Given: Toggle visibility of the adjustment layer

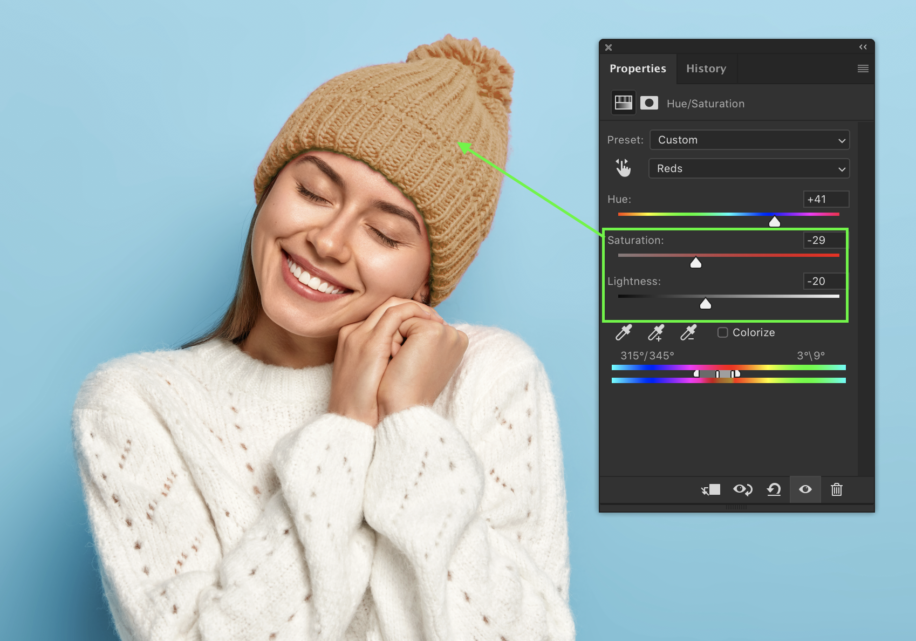Looking at the screenshot, I should [804, 490].
